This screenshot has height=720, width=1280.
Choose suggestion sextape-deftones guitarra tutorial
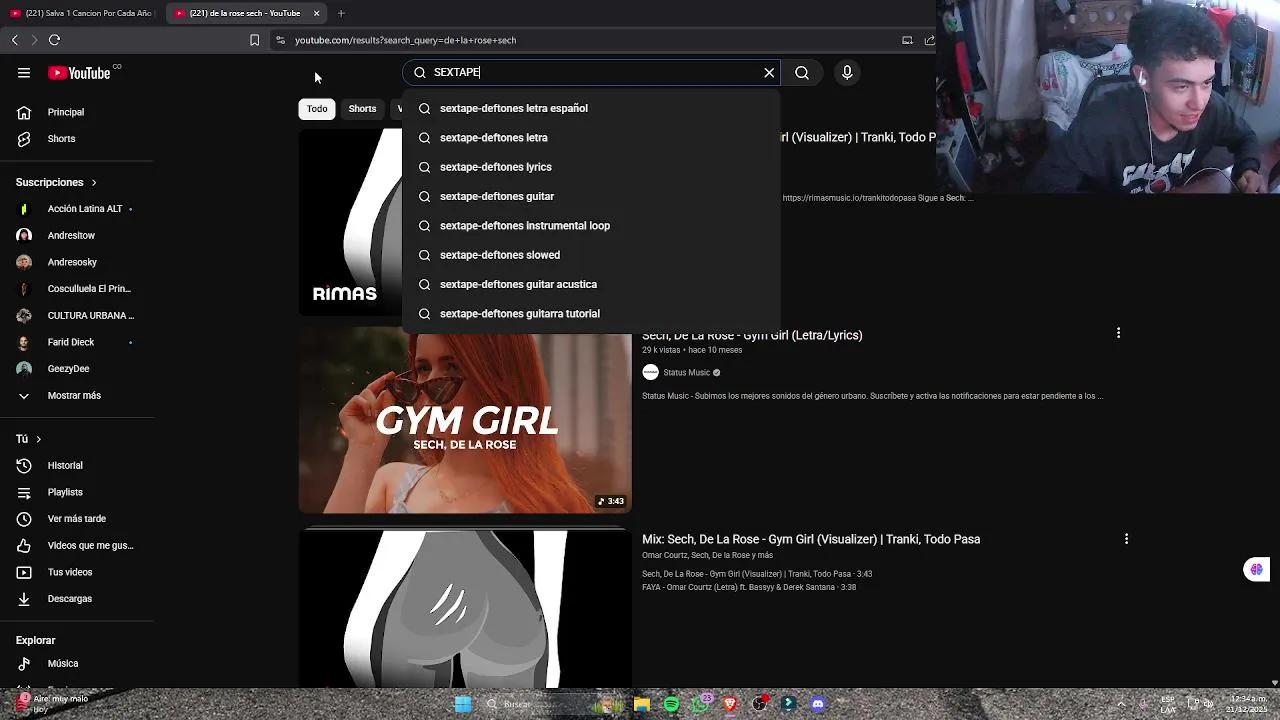pyautogui.click(x=591, y=313)
